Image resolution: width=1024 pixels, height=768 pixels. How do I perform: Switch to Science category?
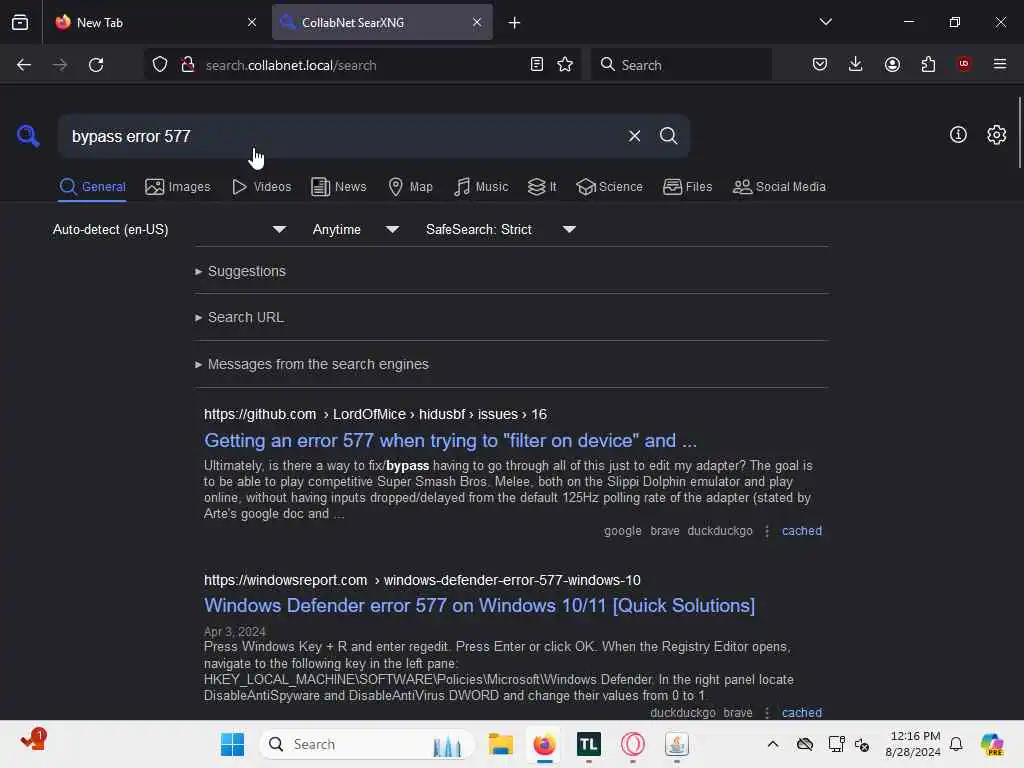pyautogui.click(x=609, y=187)
